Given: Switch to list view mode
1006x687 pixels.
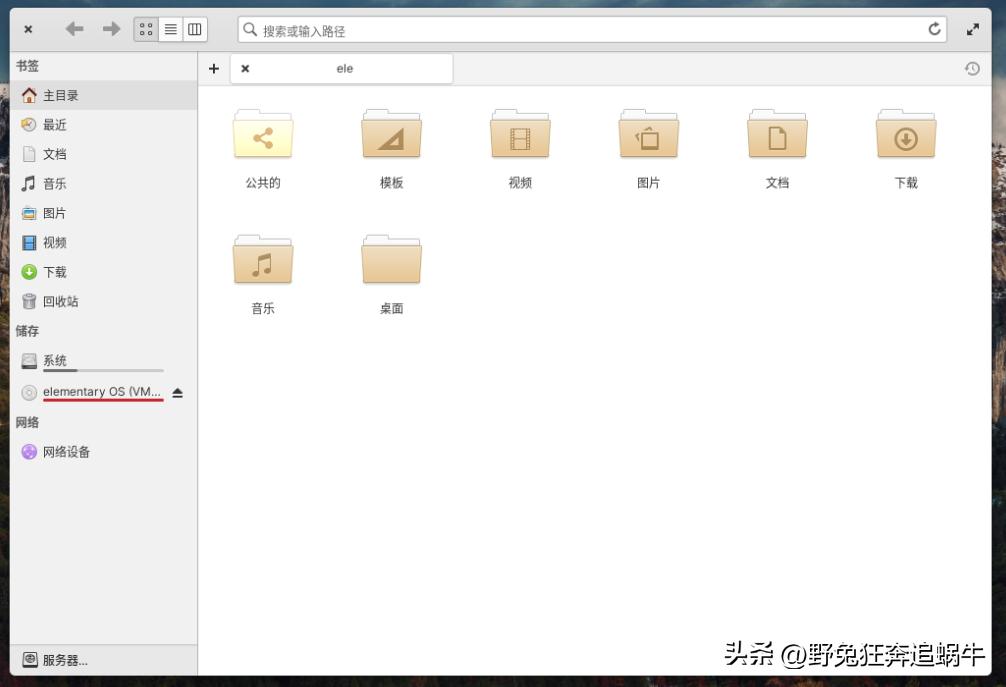Looking at the screenshot, I should pyautogui.click(x=170, y=29).
